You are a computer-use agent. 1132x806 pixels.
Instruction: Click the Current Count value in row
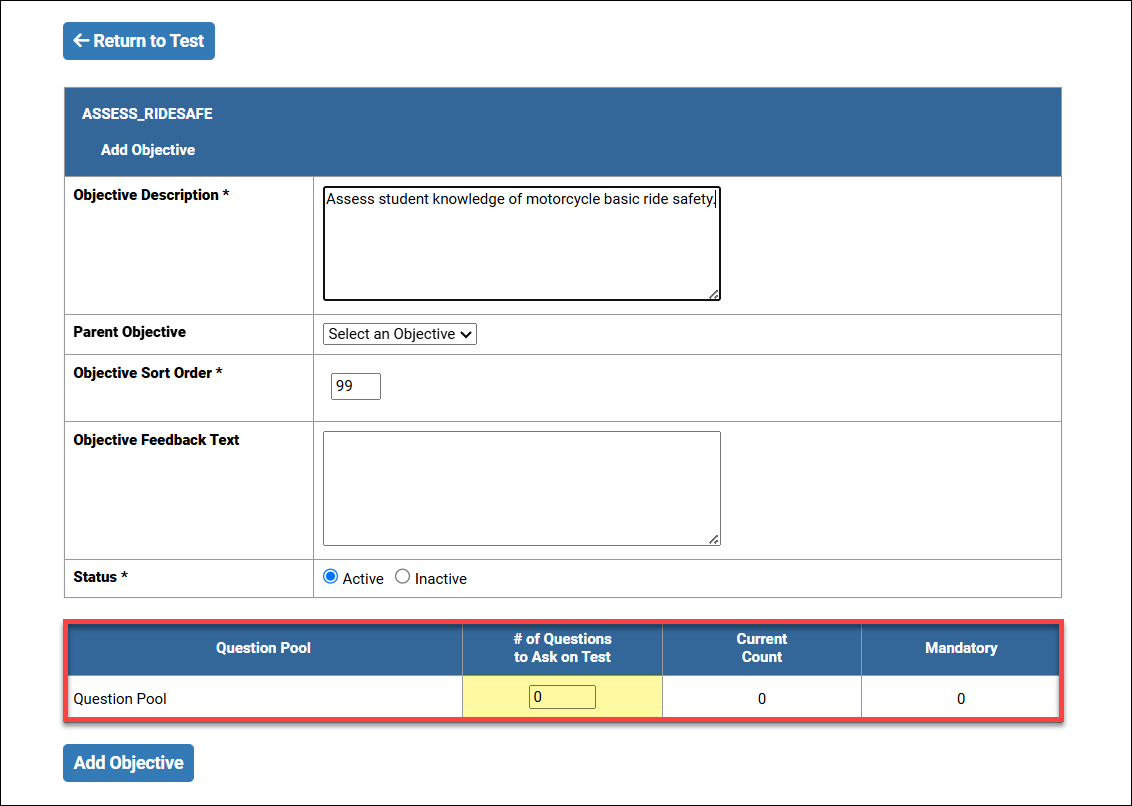tap(761, 699)
